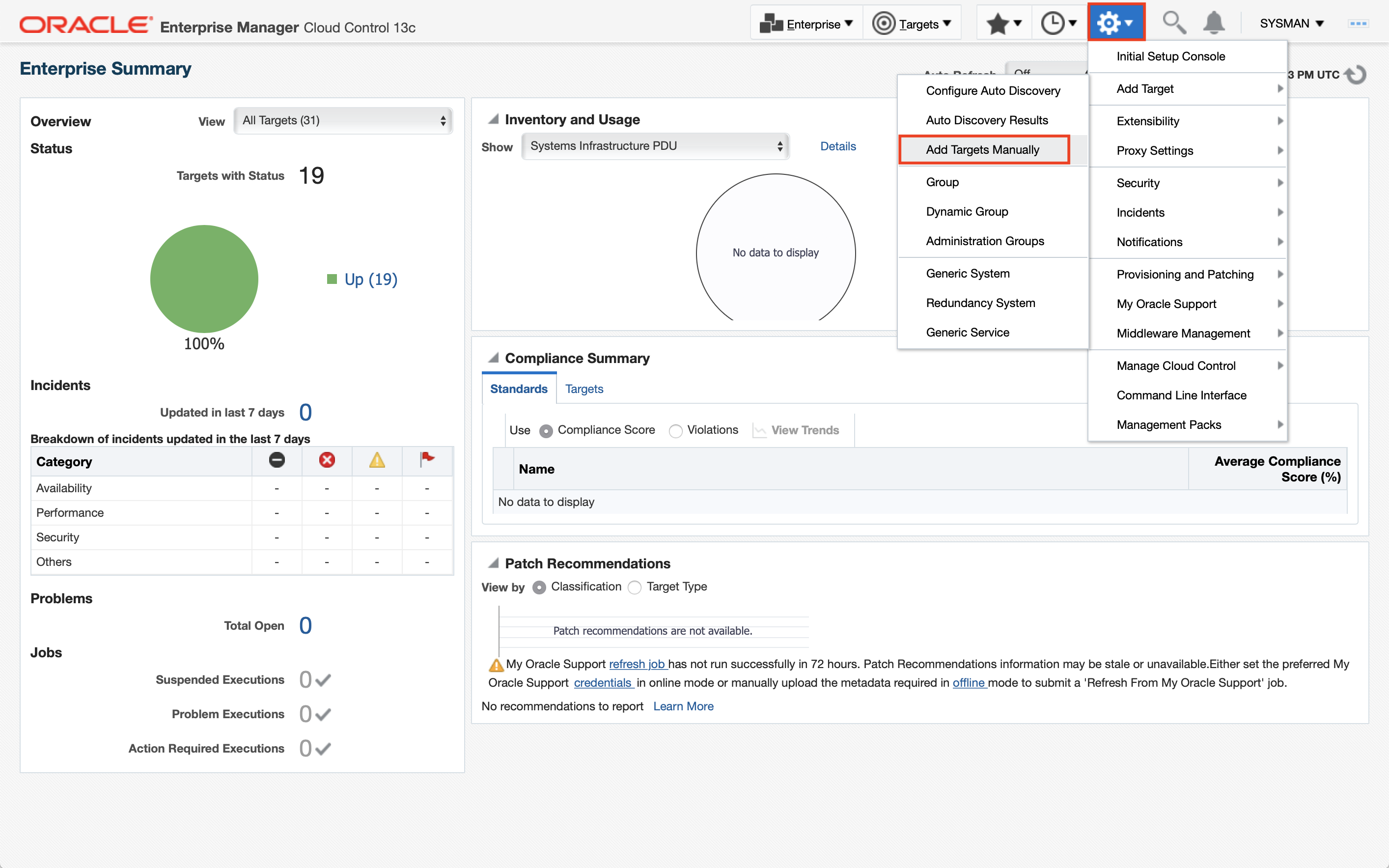Collapse the Compliance Summary section
This screenshot has height=868, width=1389.
point(493,358)
